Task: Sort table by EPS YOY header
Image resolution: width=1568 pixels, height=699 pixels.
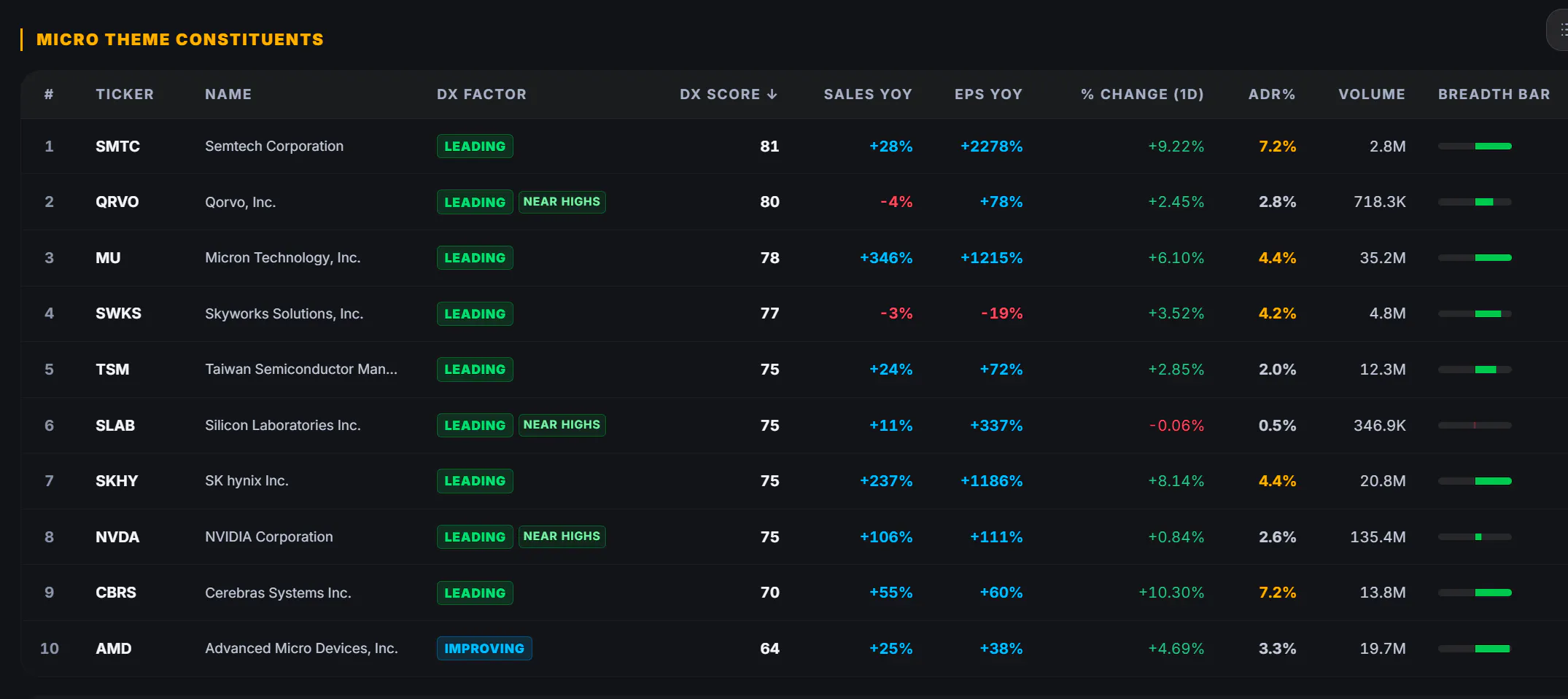Action: click(988, 94)
